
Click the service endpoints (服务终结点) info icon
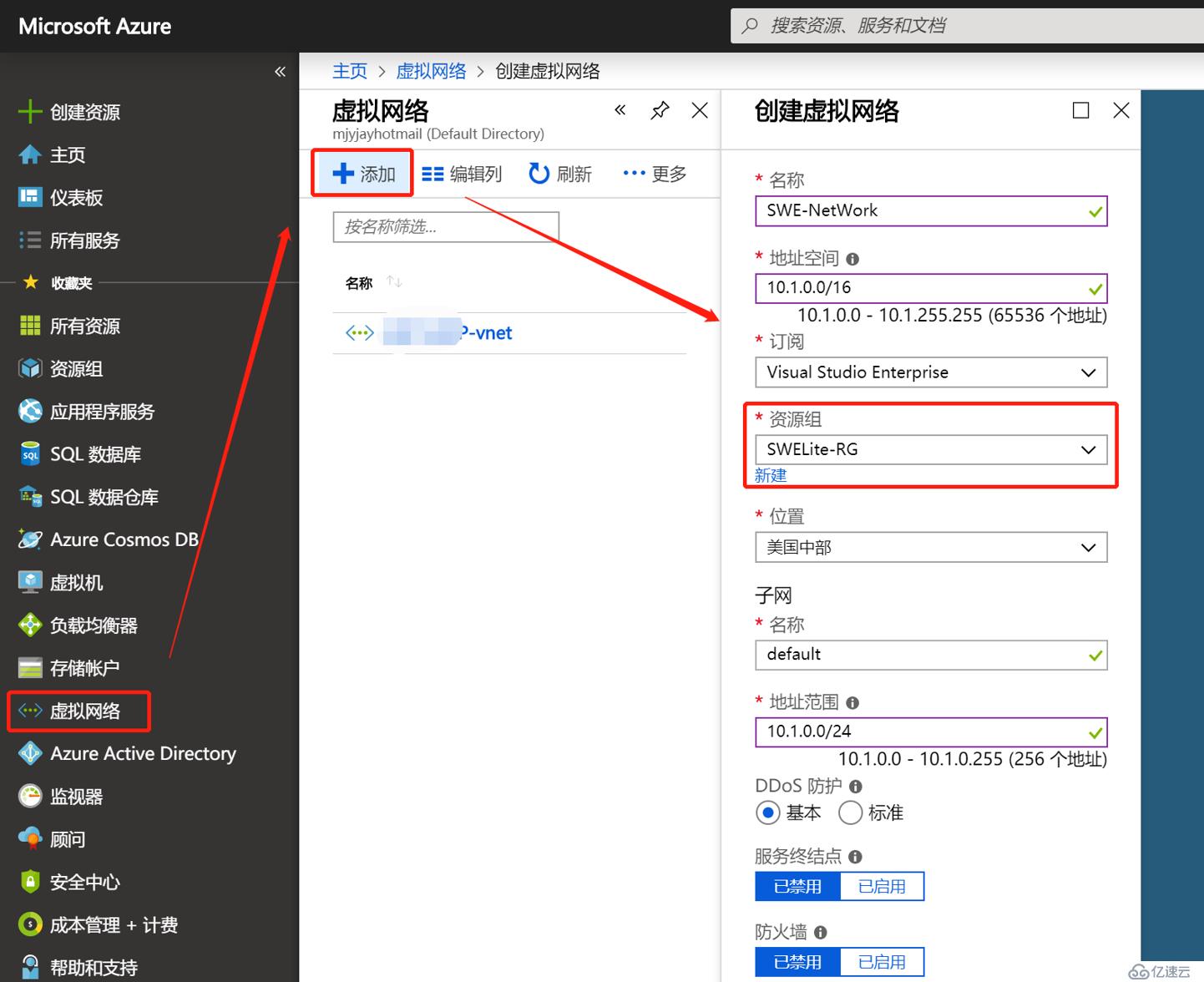855,856
